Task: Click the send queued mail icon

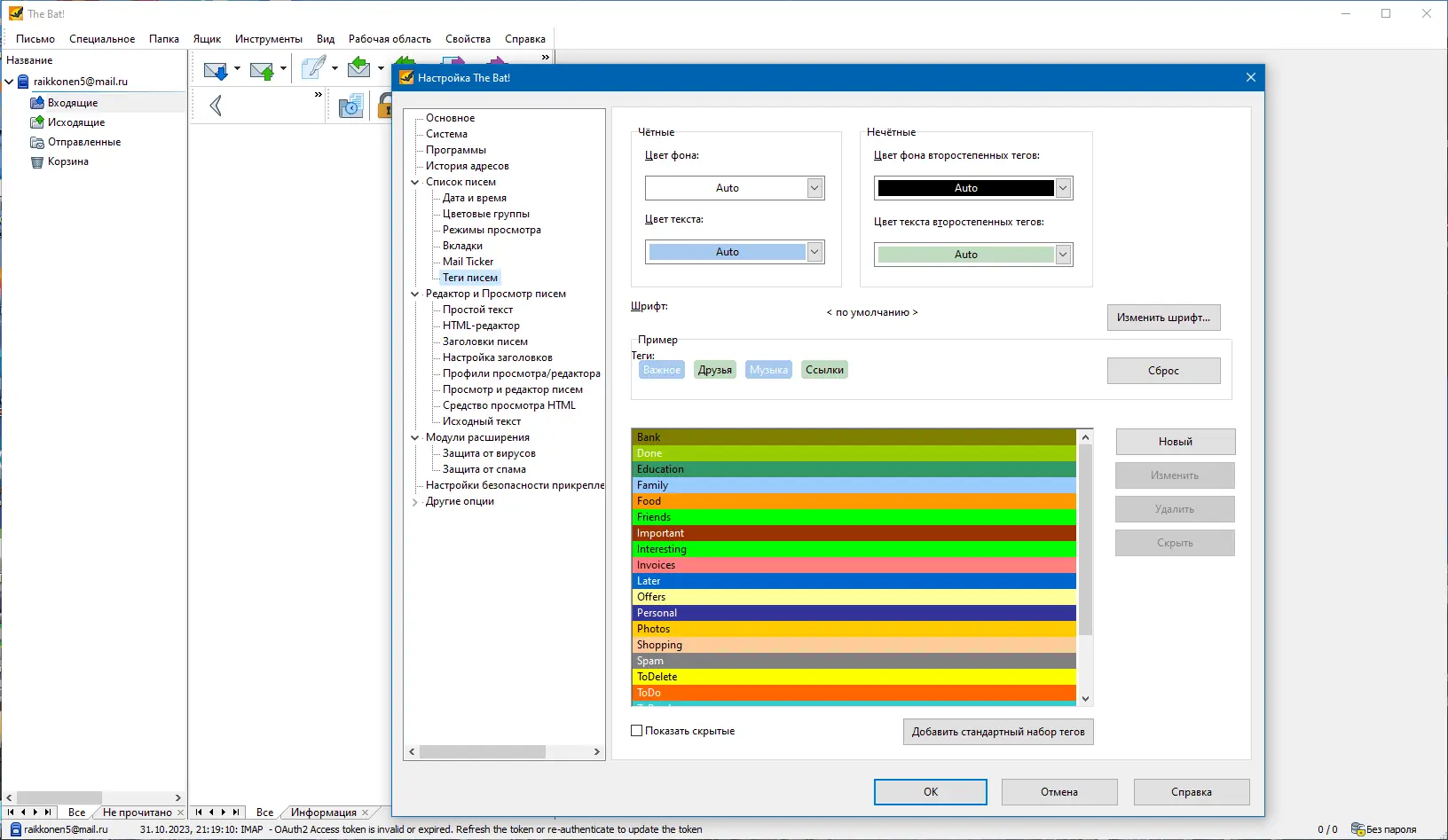Action: [x=261, y=70]
